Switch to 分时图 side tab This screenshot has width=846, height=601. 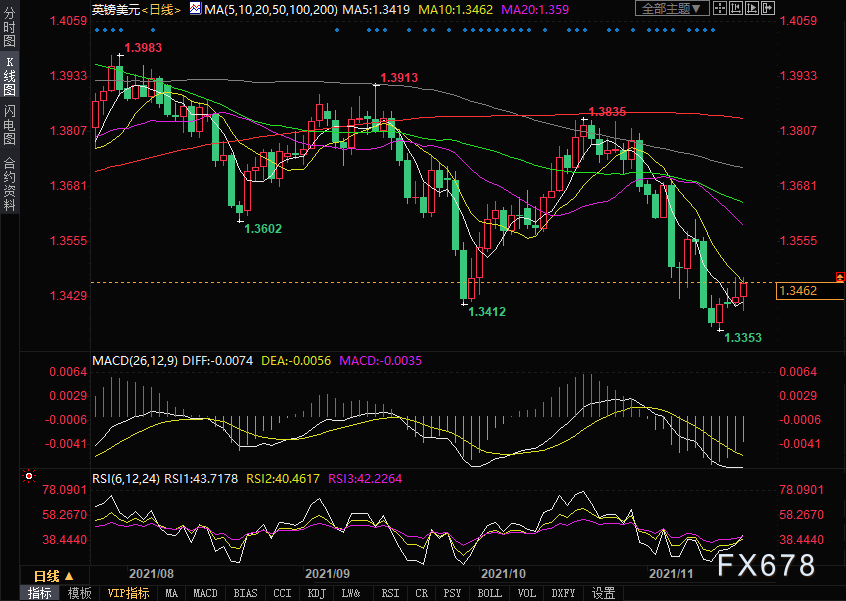(9, 28)
